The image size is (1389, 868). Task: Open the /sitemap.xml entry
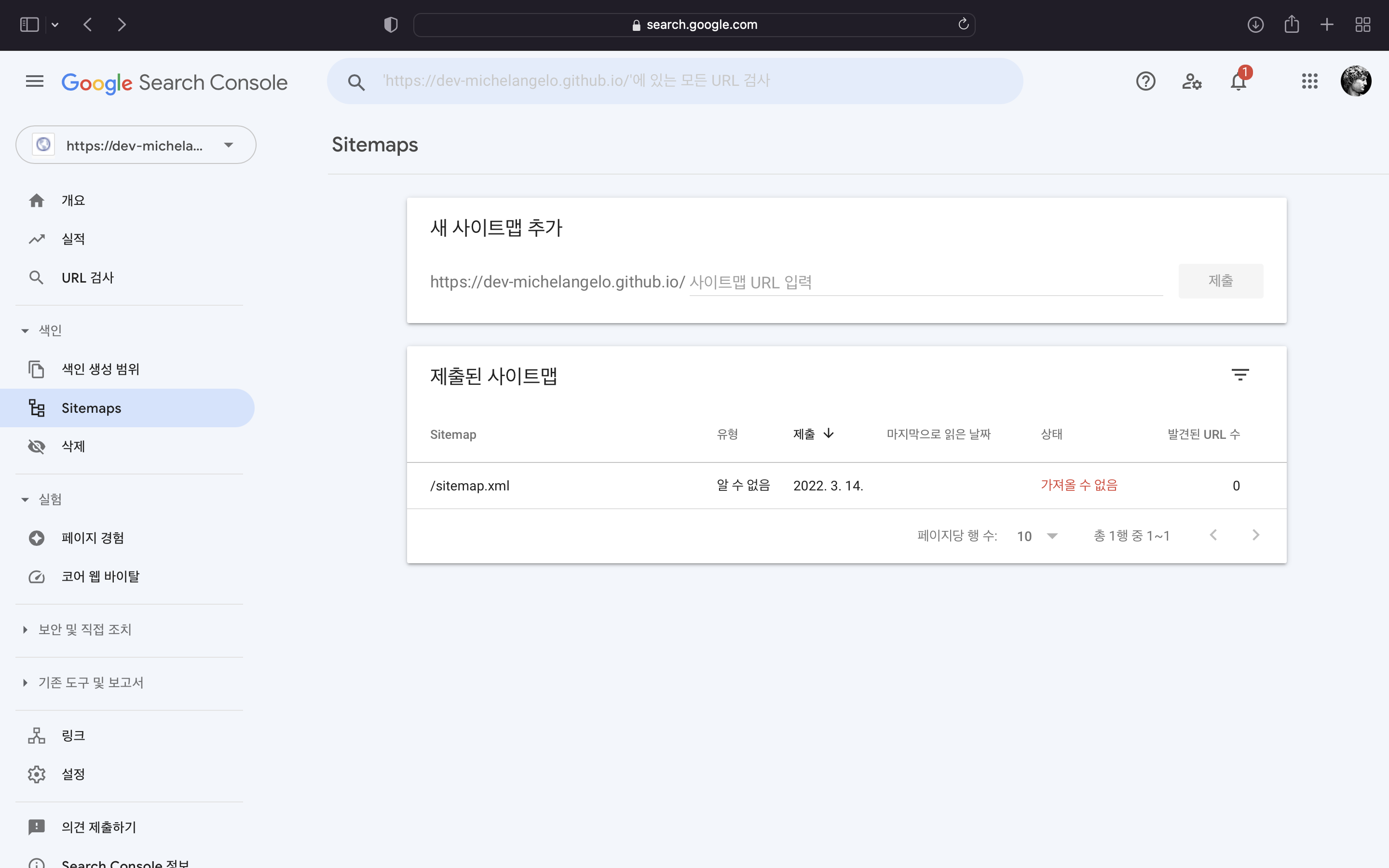pos(469,485)
